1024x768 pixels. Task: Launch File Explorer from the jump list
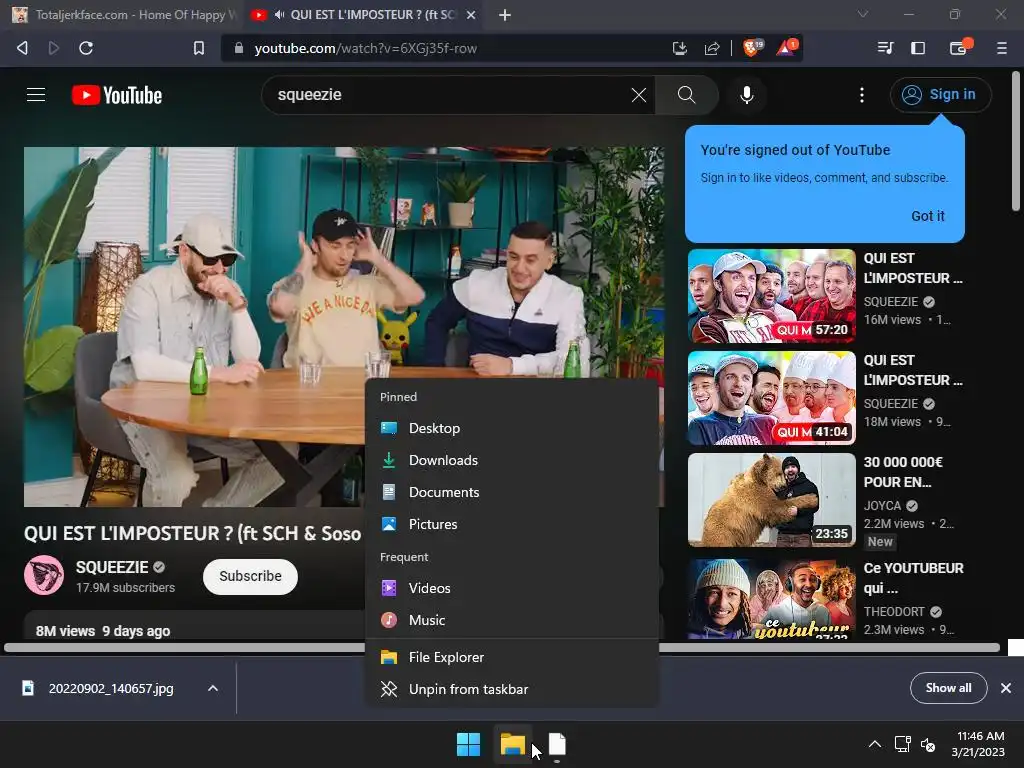click(x=511, y=657)
